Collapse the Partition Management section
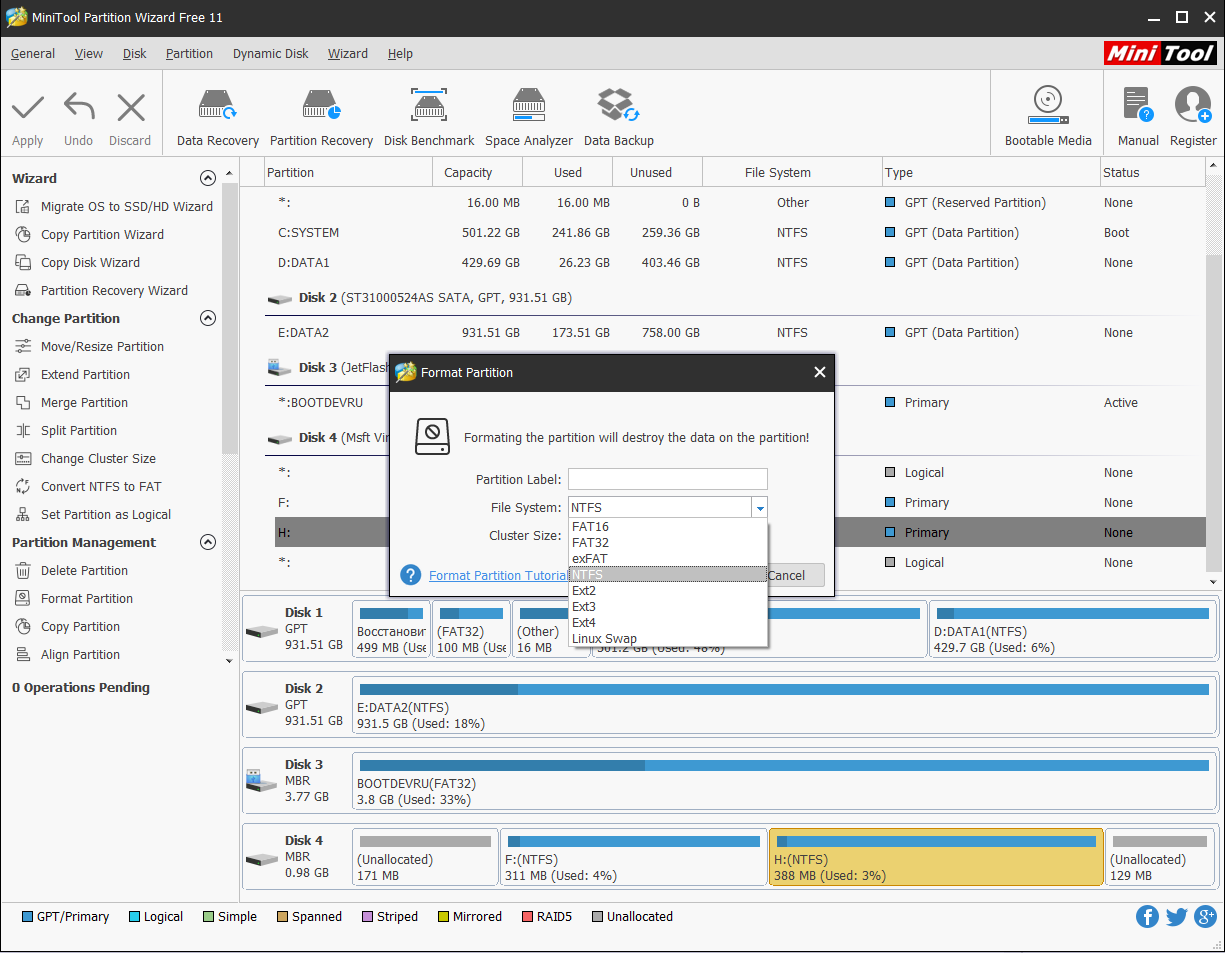1225x953 pixels. (208, 543)
